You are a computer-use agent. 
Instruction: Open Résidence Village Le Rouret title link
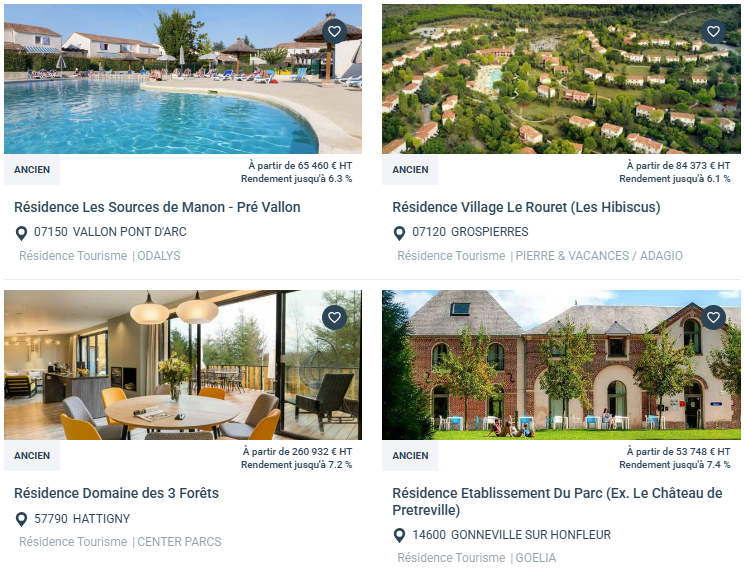tap(526, 207)
